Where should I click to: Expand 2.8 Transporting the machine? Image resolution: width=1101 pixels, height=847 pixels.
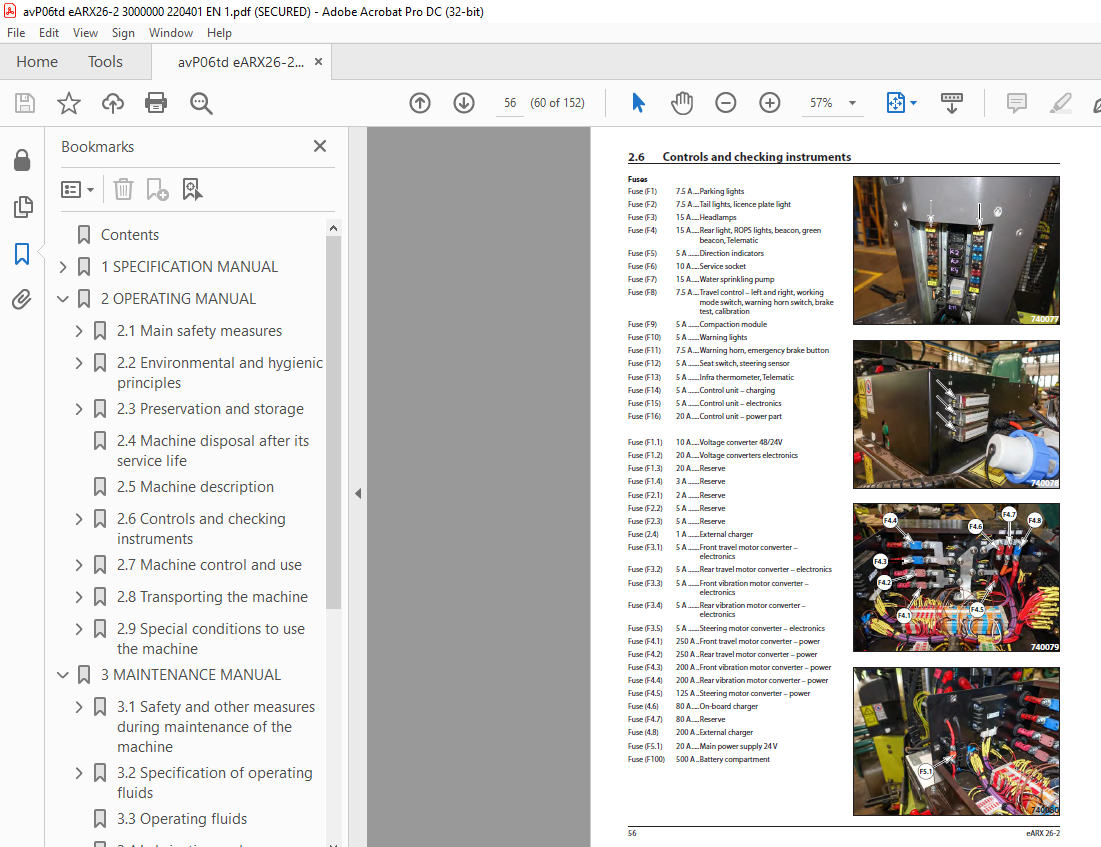(x=79, y=597)
